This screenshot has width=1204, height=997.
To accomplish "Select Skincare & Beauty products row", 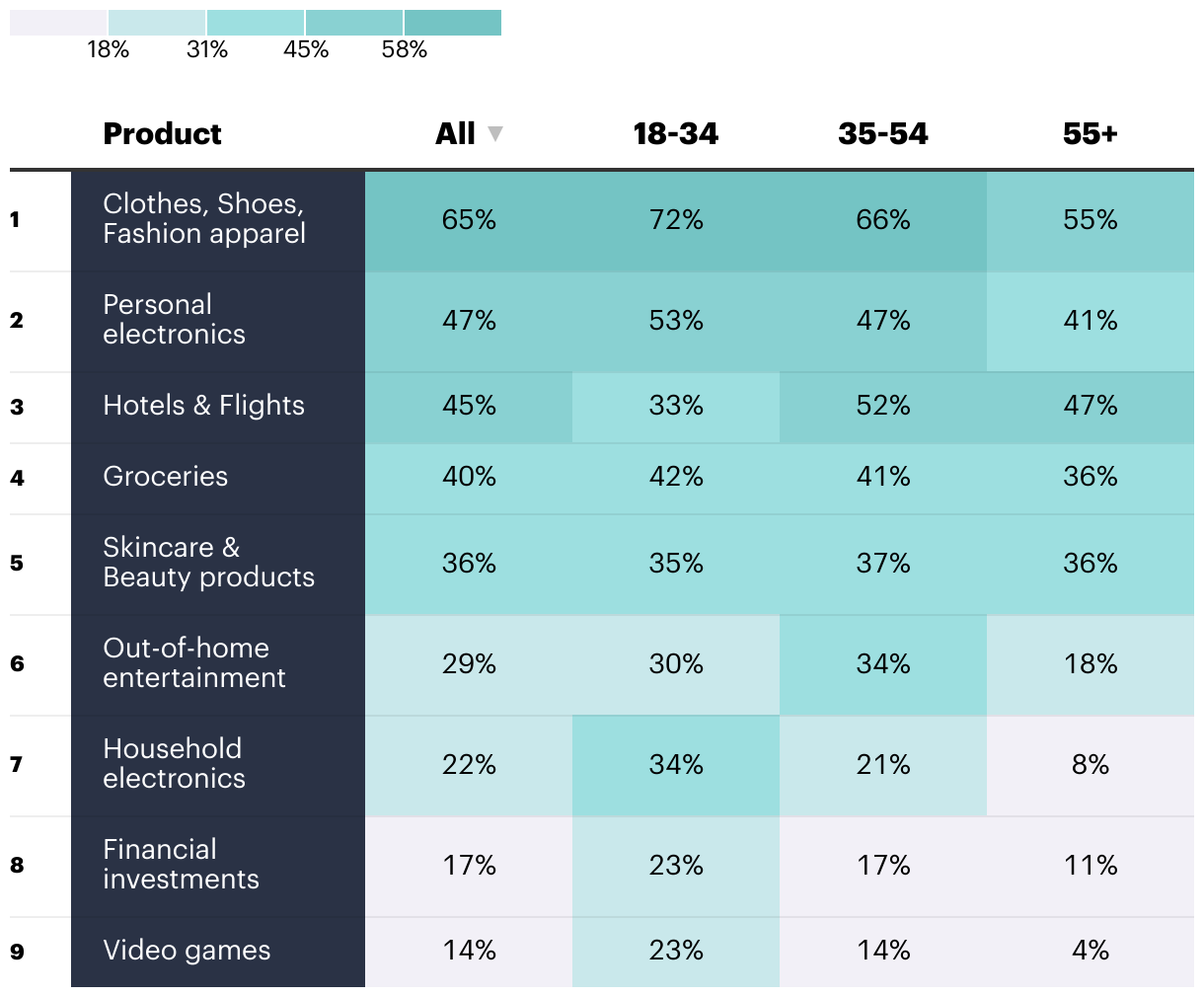I will click(208, 563).
